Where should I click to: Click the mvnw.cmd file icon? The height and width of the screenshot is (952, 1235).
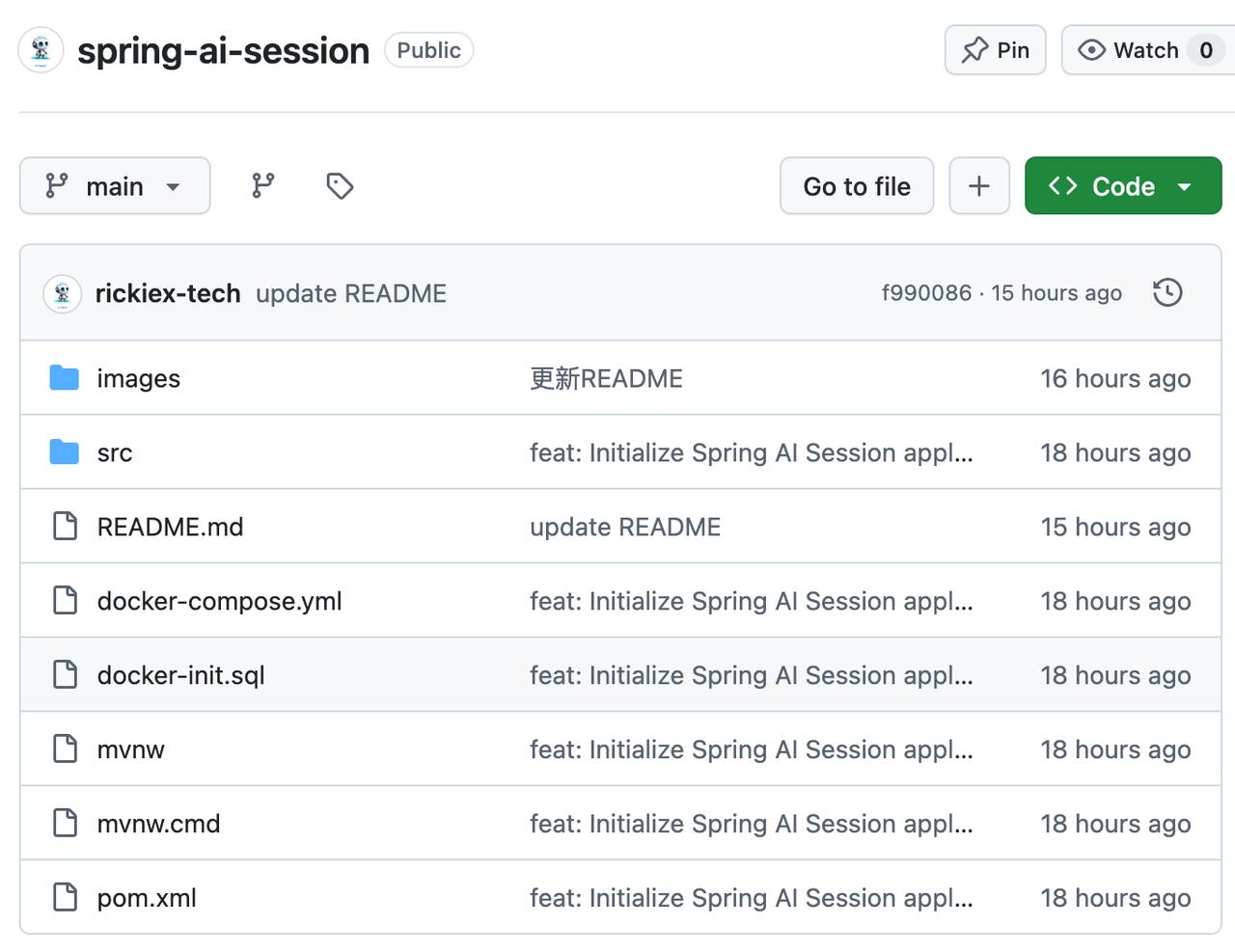[x=65, y=824]
